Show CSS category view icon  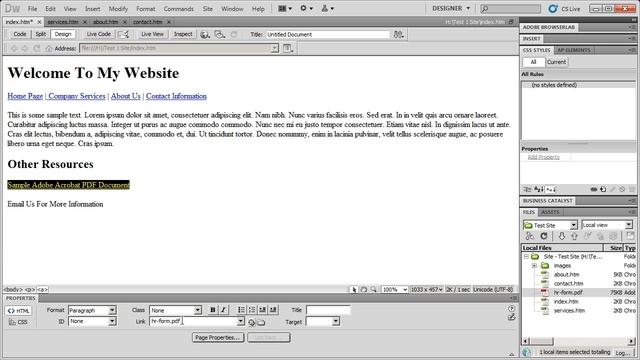[x=527, y=189]
